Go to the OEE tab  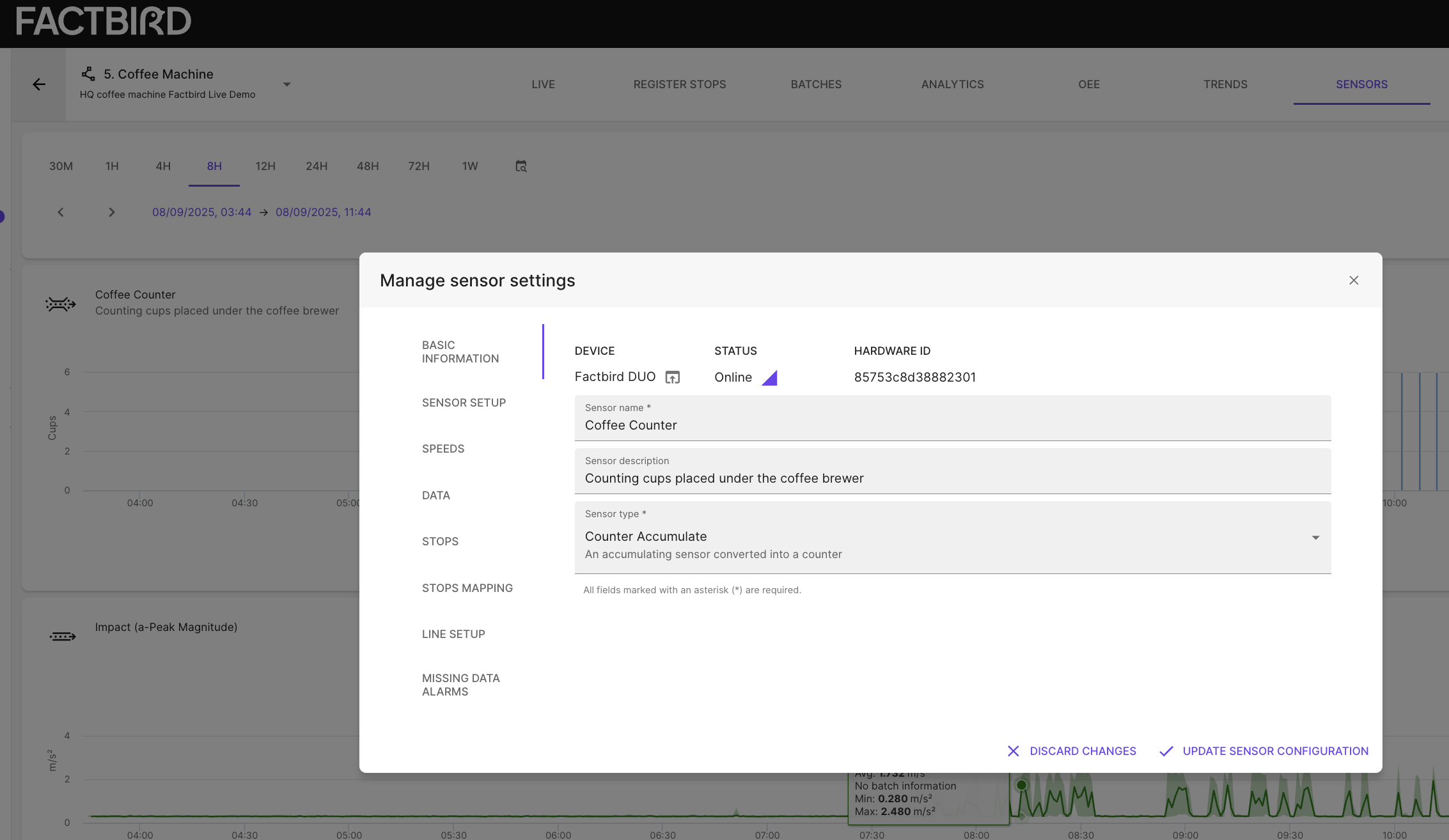coord(1089,84)
